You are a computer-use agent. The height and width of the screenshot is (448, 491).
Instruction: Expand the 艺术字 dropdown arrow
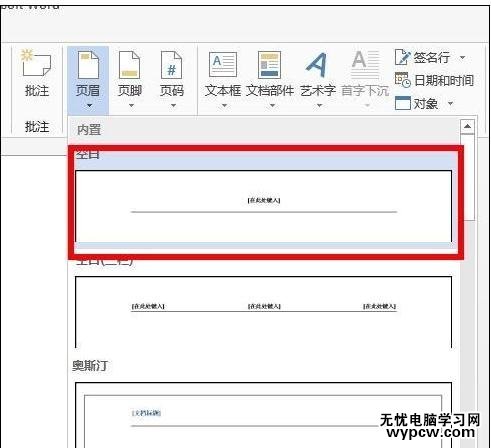pos(319,106)
